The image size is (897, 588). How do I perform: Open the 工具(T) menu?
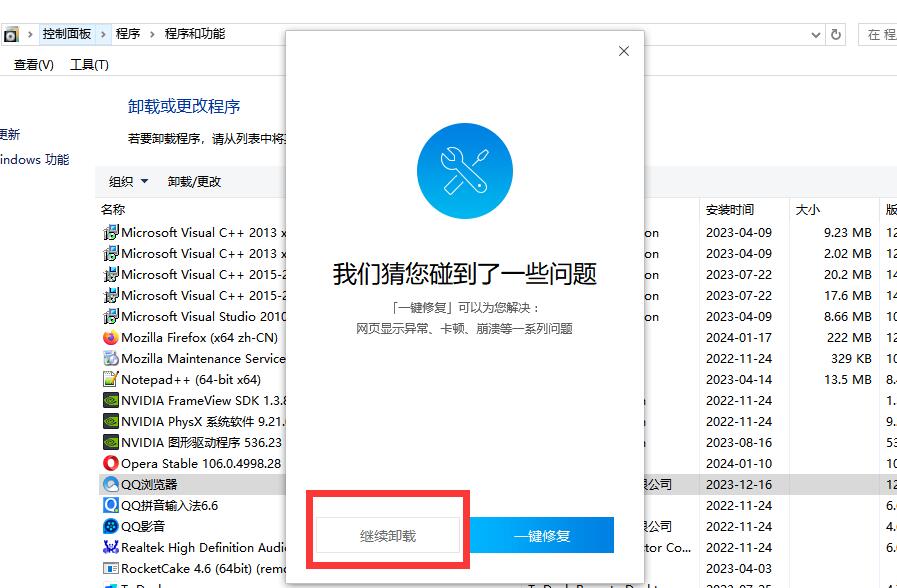point(89,65)
